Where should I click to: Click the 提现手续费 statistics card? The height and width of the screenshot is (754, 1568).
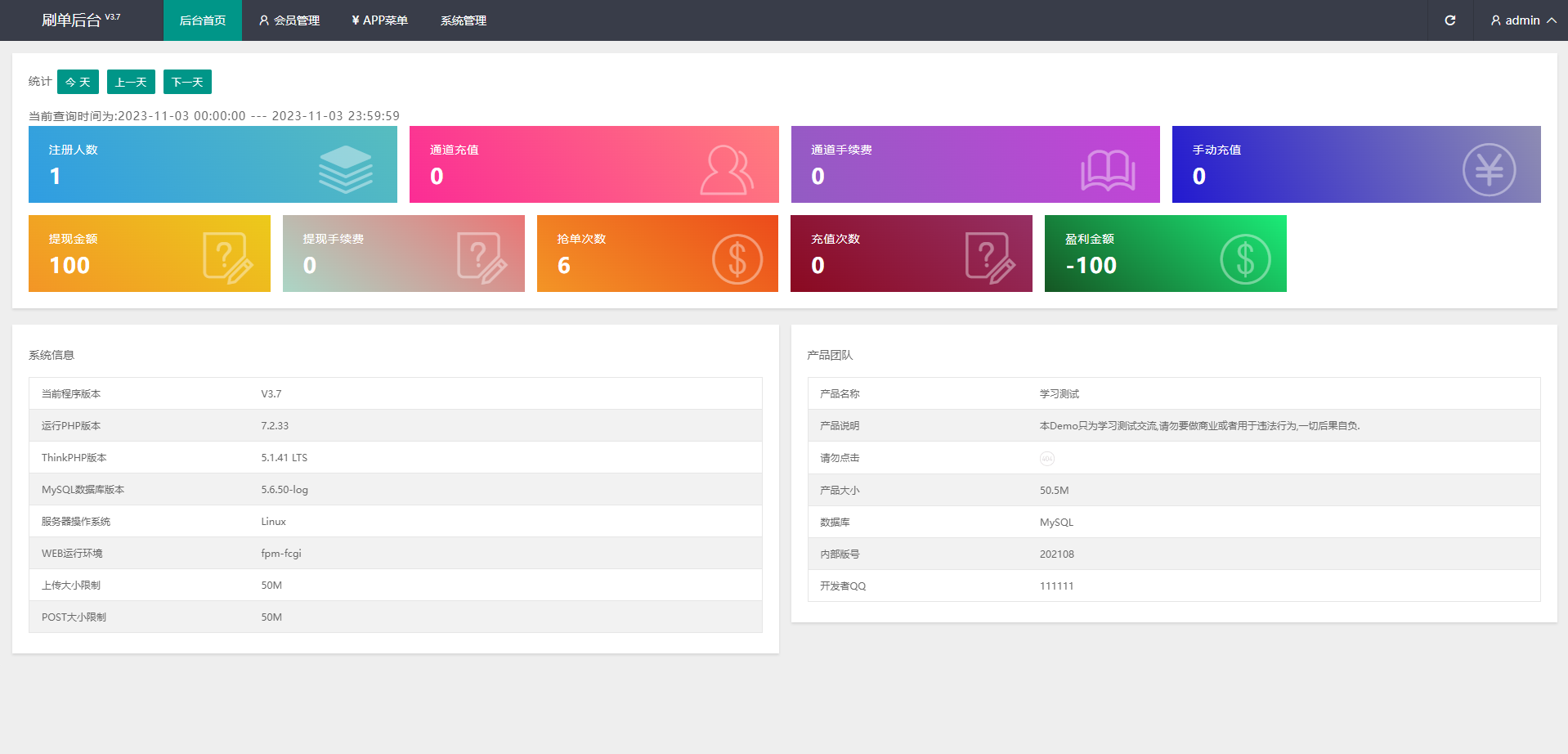coord(403,254)
